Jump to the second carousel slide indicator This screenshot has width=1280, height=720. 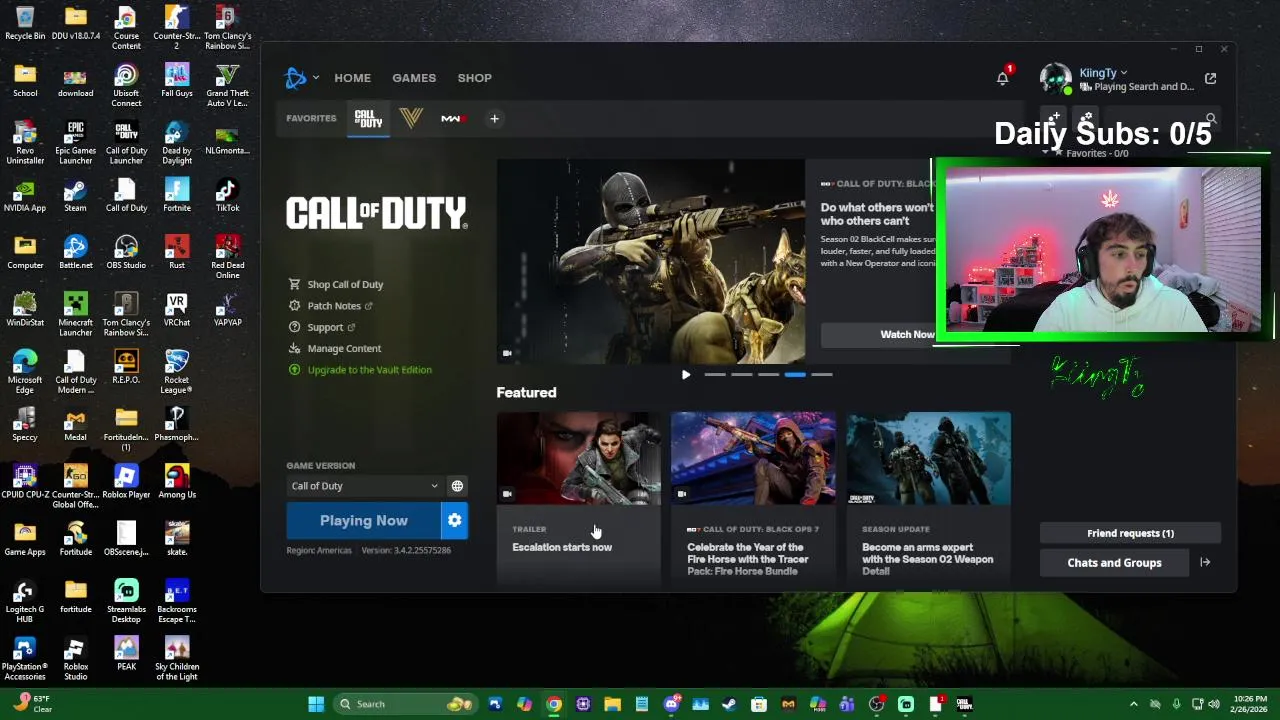742,375
